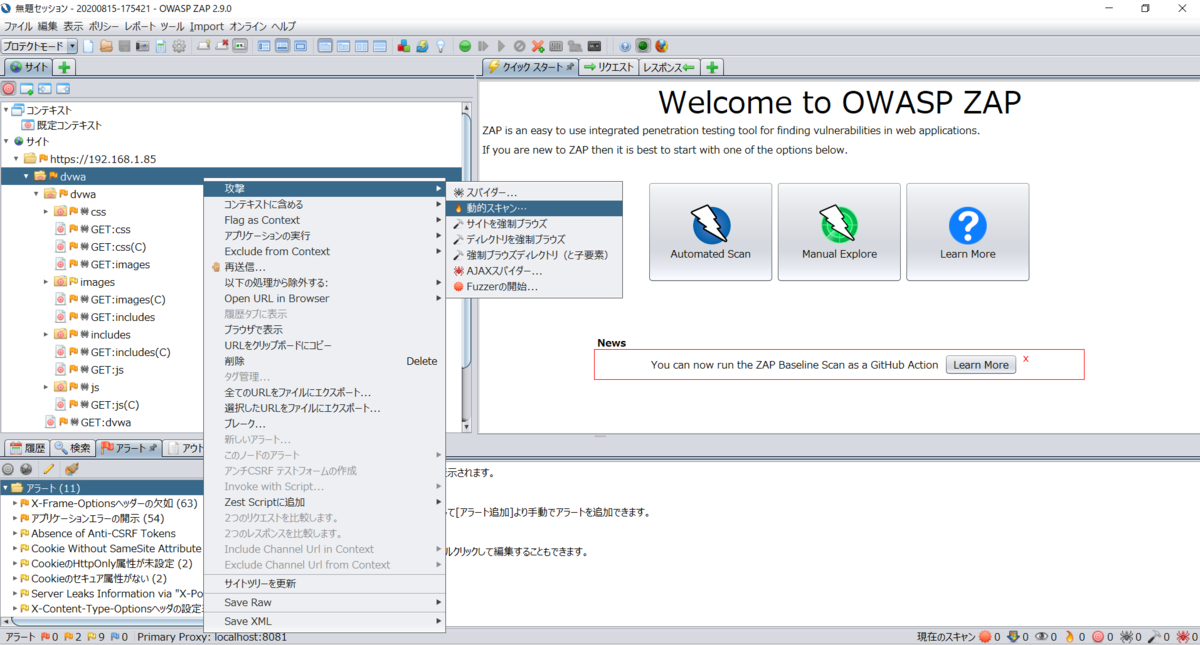Click Primary Proxy: localhost:8081 in status bar
Viewport: 1200px width, 645px height.
[x=212, y=636]
